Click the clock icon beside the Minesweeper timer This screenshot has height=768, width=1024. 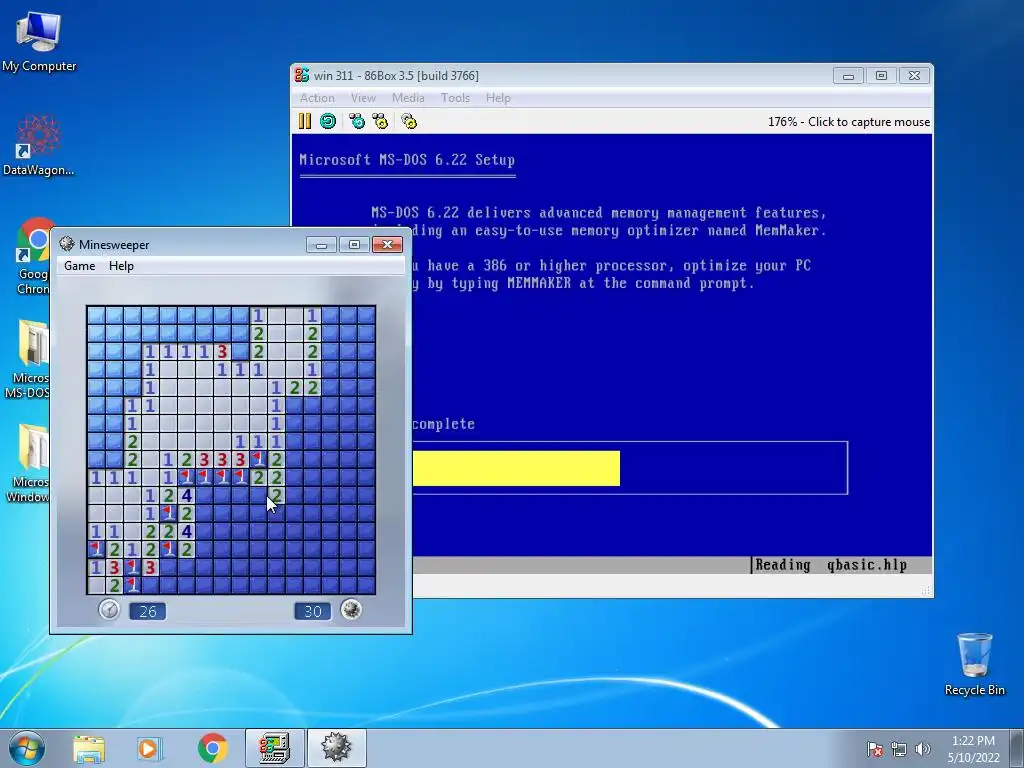[109, 610]
